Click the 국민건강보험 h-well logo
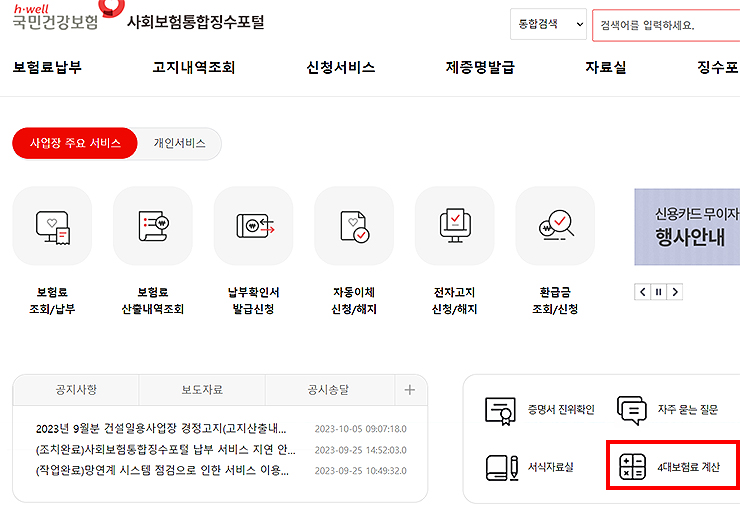 pyautogui.click(x=66, y=15)
